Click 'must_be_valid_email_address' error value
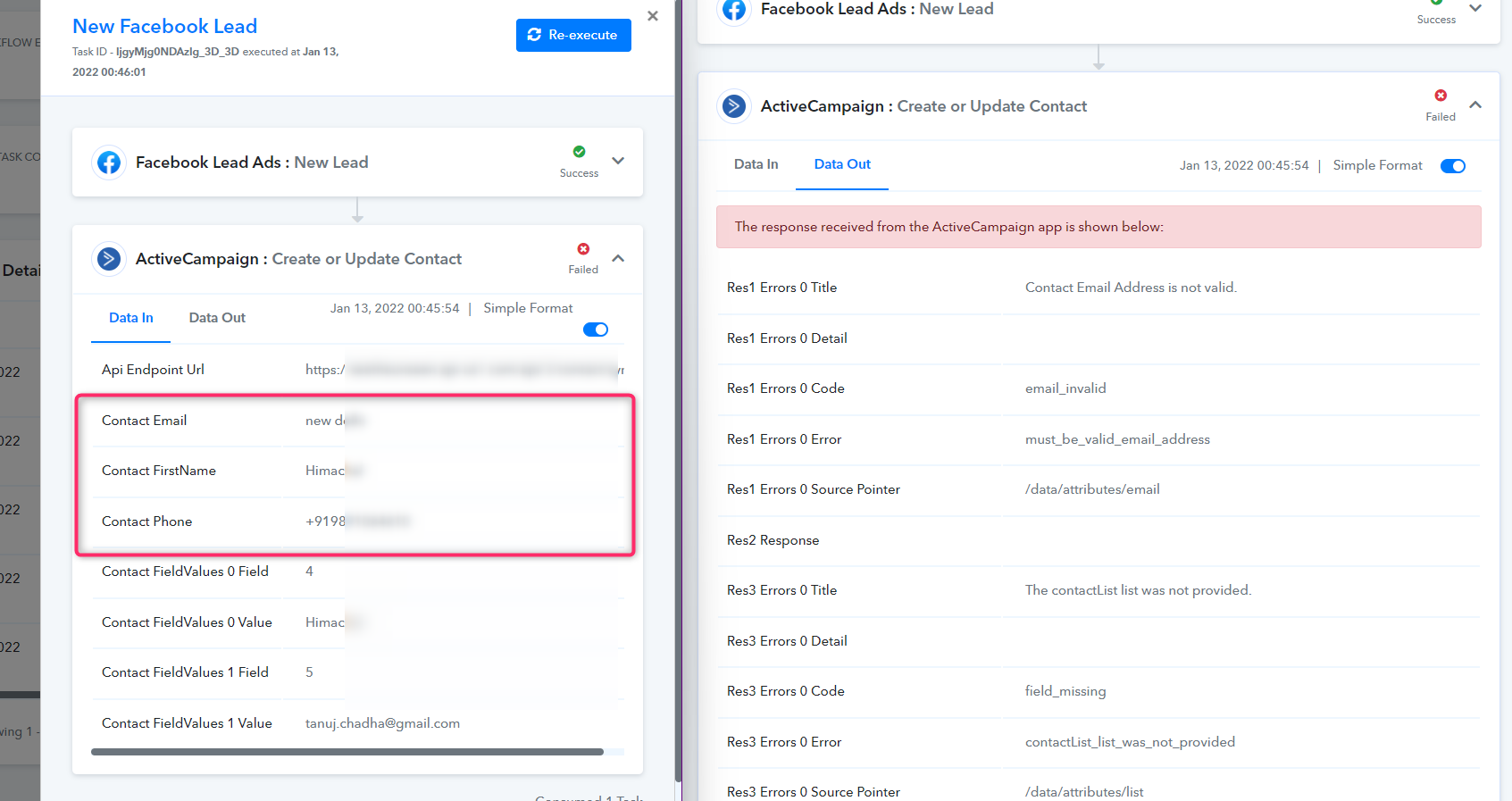 1117,439
